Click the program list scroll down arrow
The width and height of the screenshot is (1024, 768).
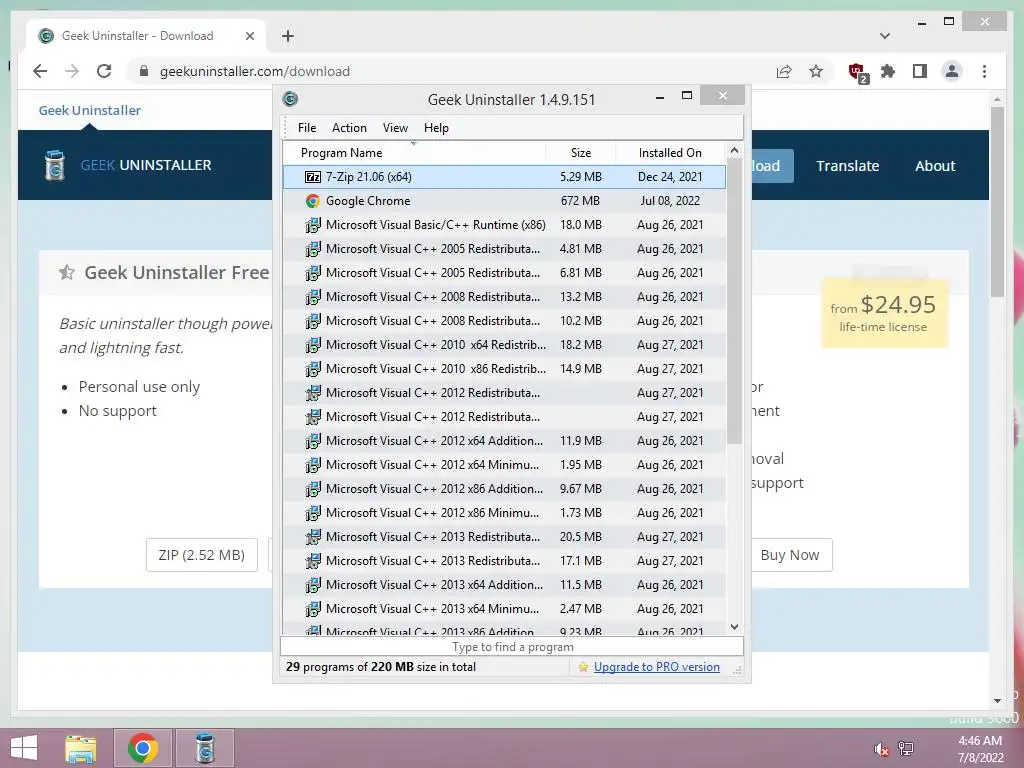[x=734, y=627]
